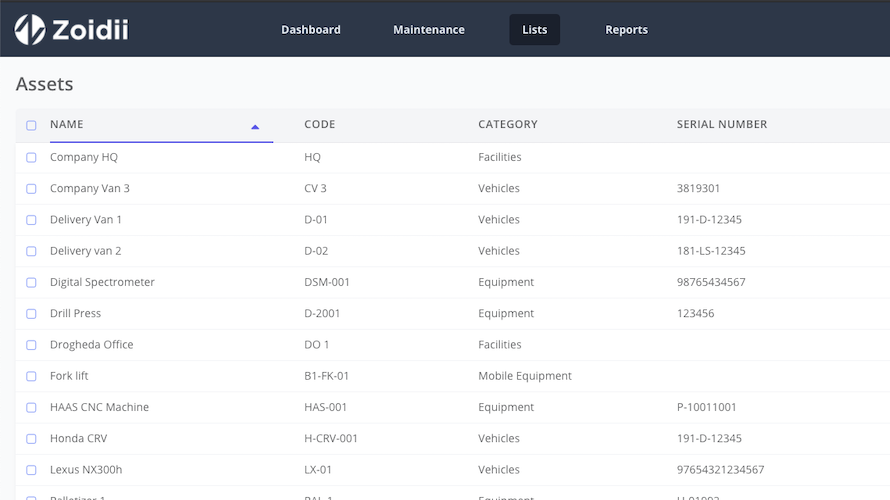Check the Digital Spectrometer row checkbox
This screenshot has width=890, height=500.
pos(31,282)
